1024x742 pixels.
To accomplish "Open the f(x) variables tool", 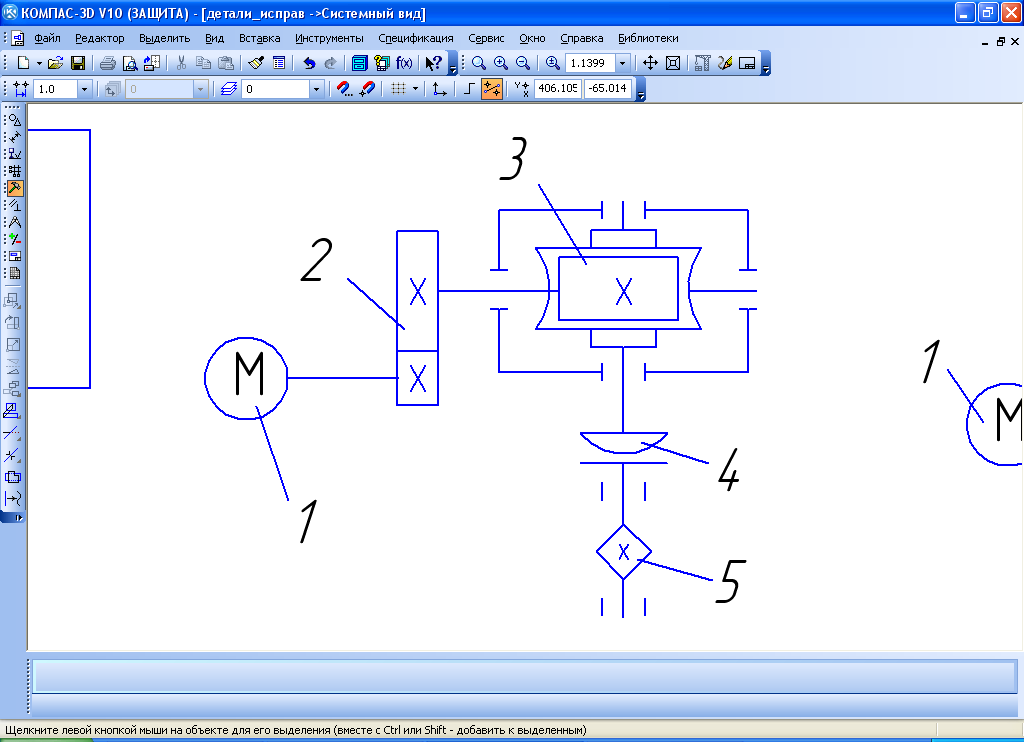I will (404, 63).
